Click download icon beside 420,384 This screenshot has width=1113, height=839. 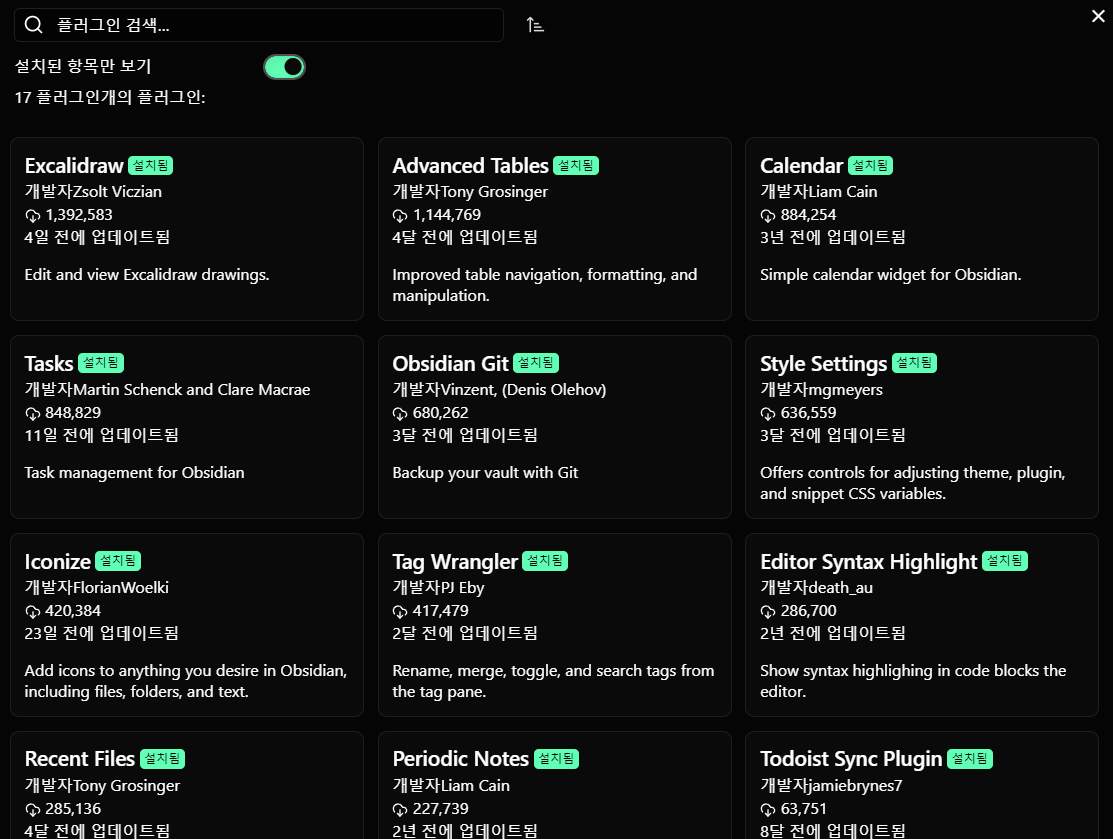[x=33, y=612]
